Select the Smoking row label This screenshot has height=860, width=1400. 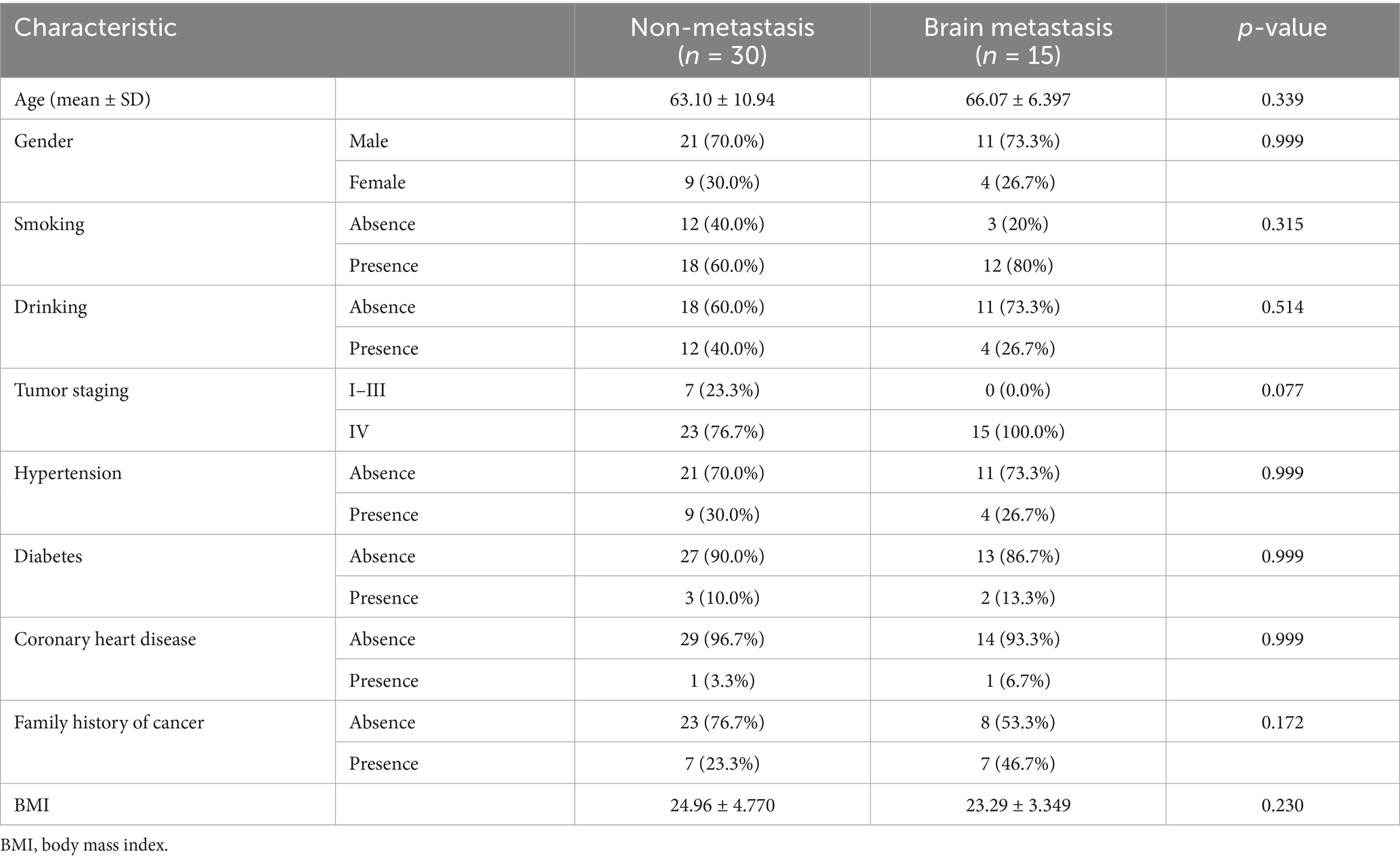coord(49,224)
